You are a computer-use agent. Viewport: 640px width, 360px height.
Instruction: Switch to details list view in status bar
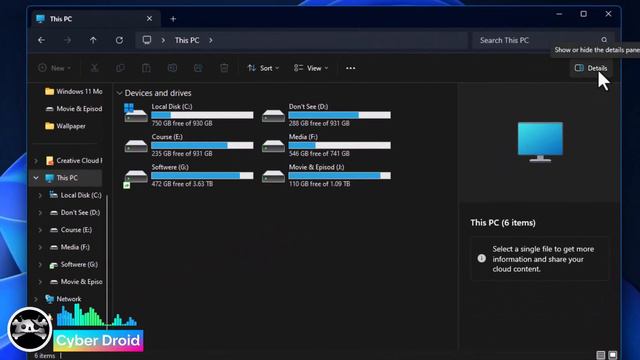point(600,355)
